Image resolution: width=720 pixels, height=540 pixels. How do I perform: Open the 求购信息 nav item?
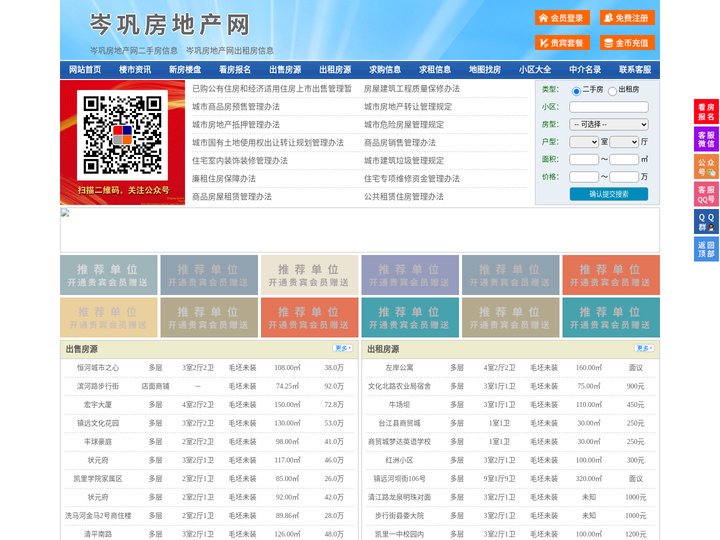pos(385,70)
